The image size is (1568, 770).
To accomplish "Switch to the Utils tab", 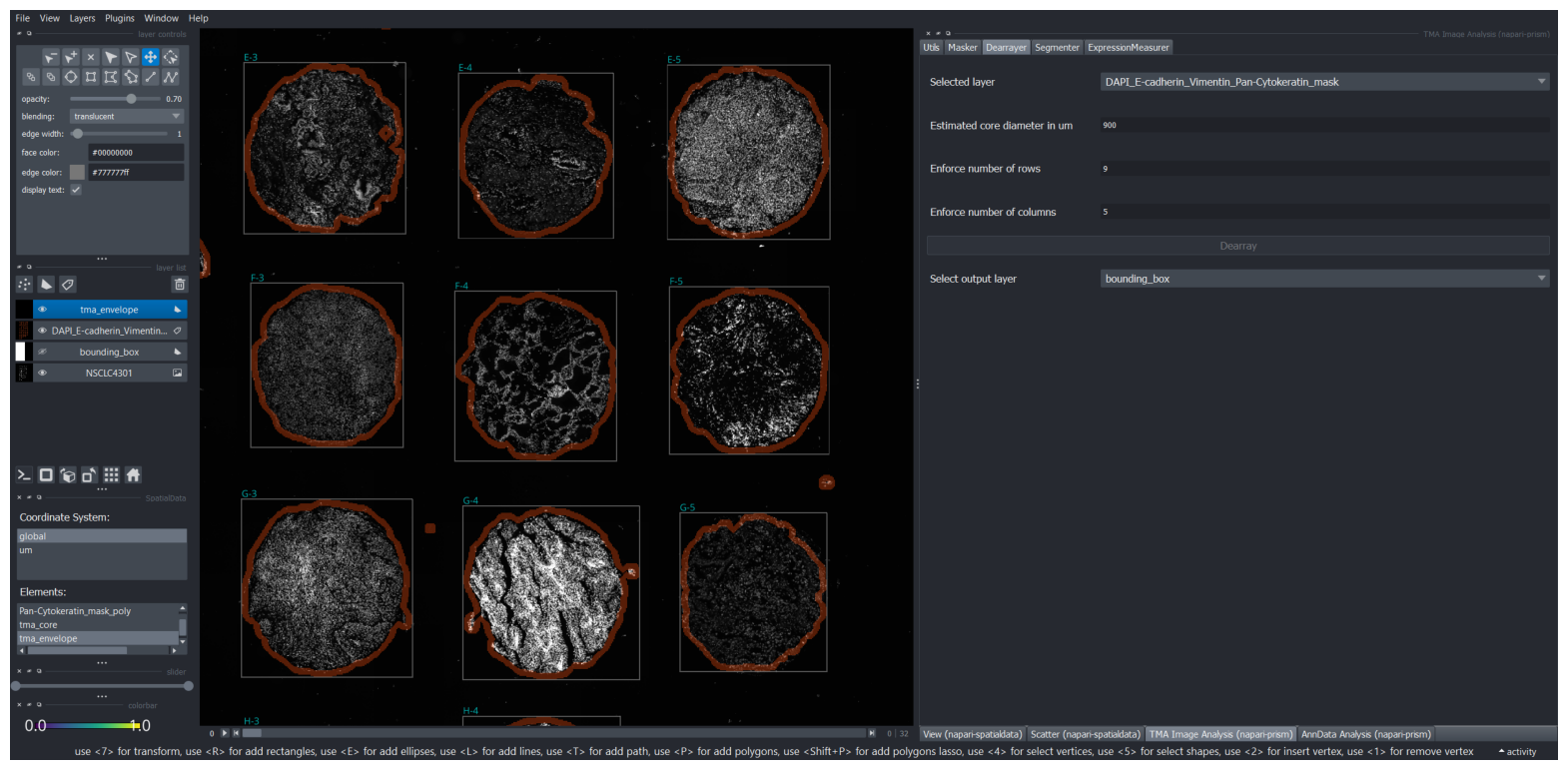I will [931, 47].
